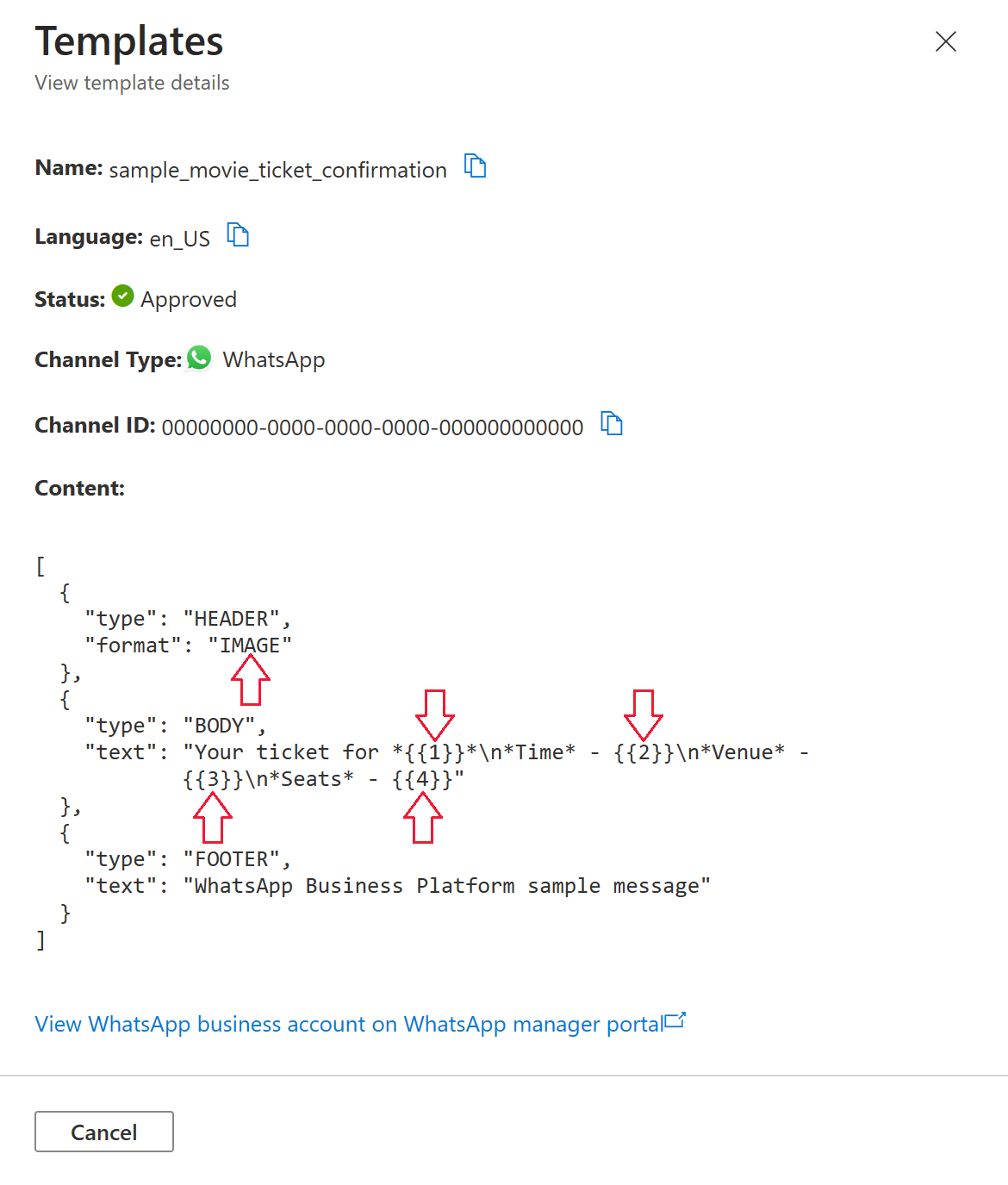The image size is (1008, 1185).
Task: Click the Cancel button
Action: point(104,1132)
